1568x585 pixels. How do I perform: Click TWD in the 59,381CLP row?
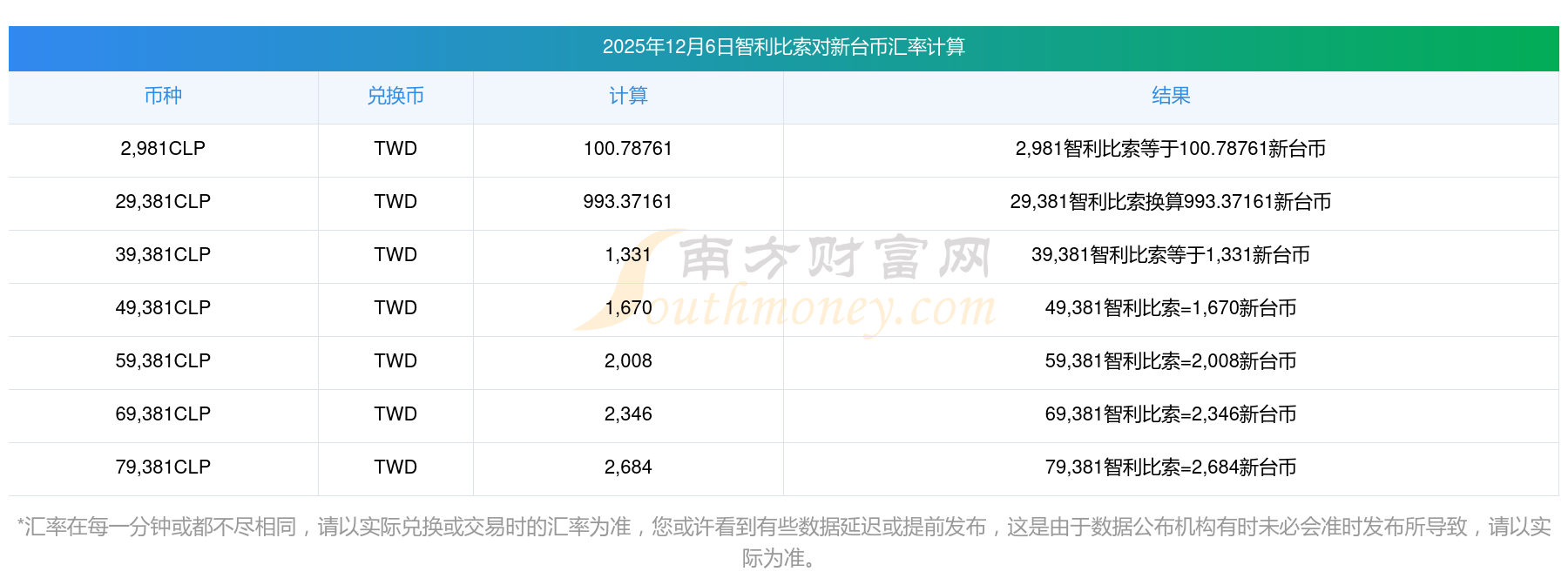coord(395,361)
